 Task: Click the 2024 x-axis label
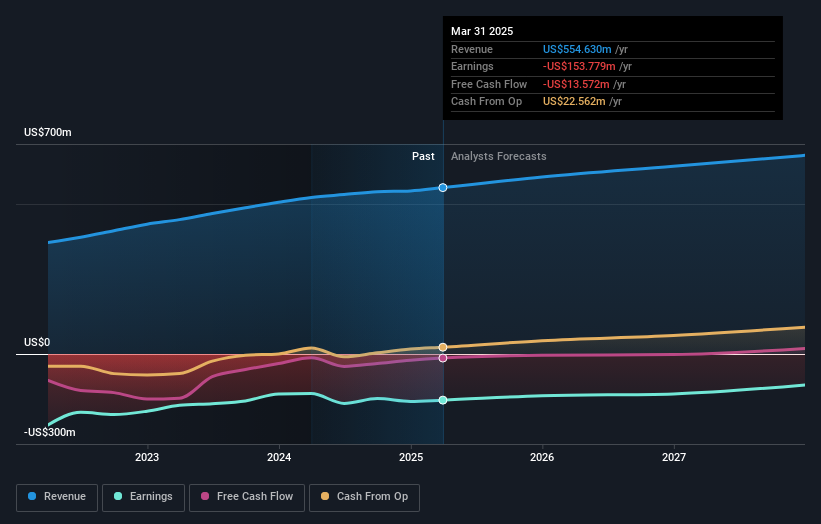[x=279, y=457]
